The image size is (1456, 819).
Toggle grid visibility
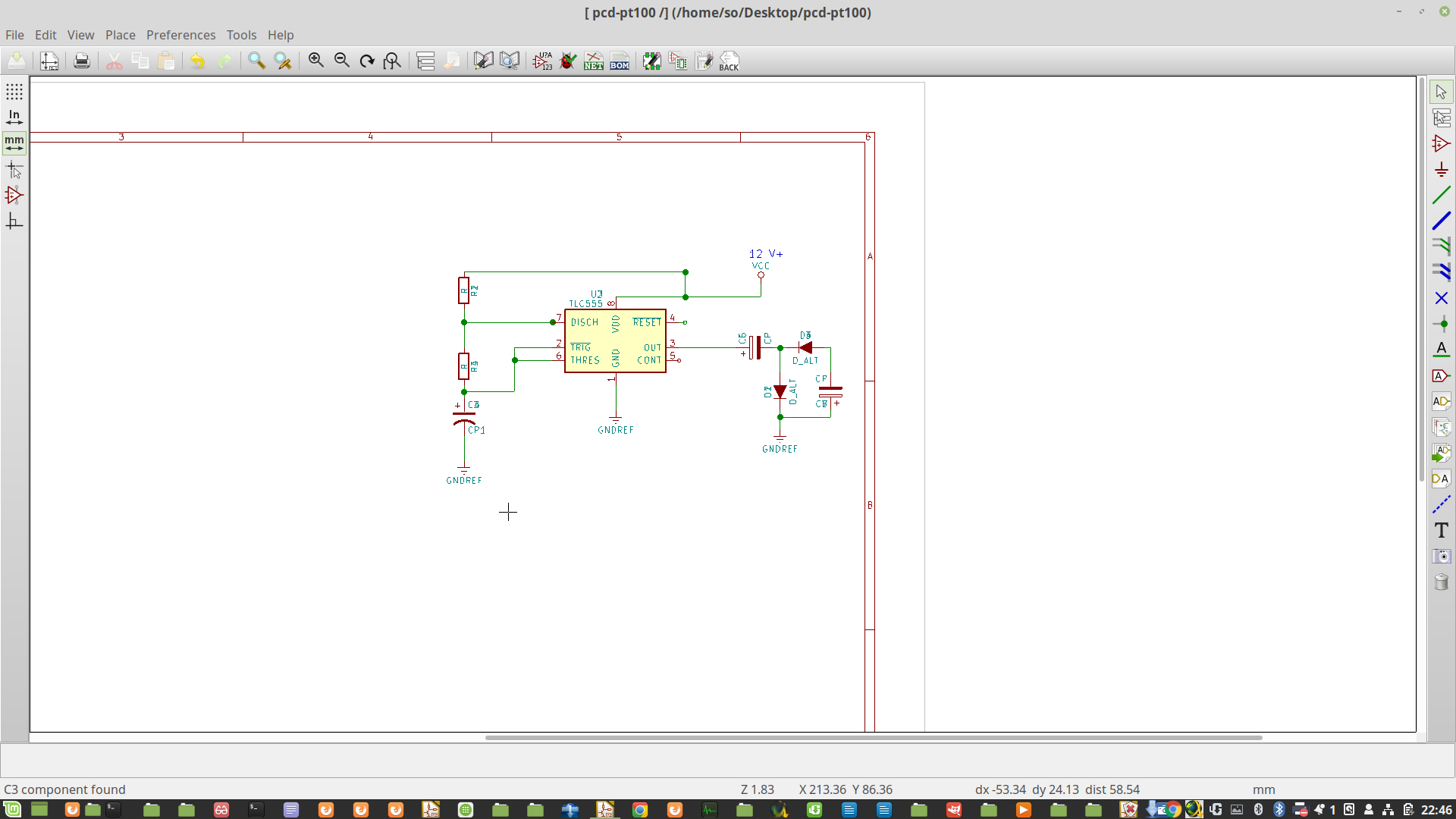click(x=14, y=92)
